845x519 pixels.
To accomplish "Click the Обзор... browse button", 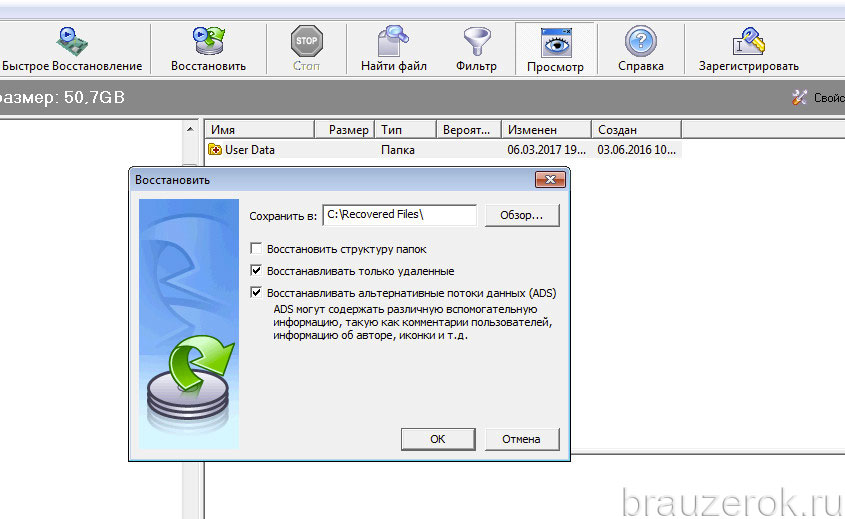I will coord(522,215).
